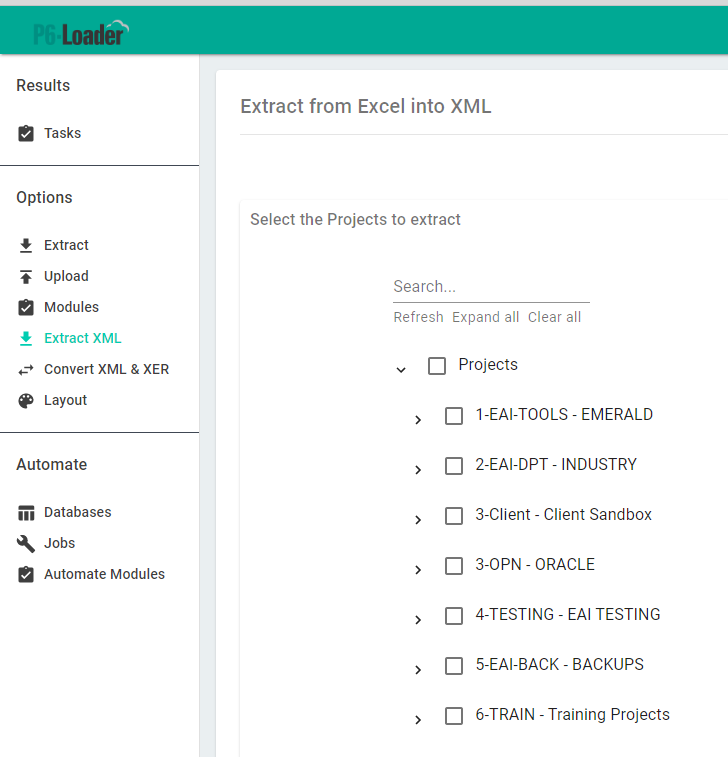728x757 pixels.
Task: Click the Convert XML & XER arrows icon
Action: (x=26, y=369)
